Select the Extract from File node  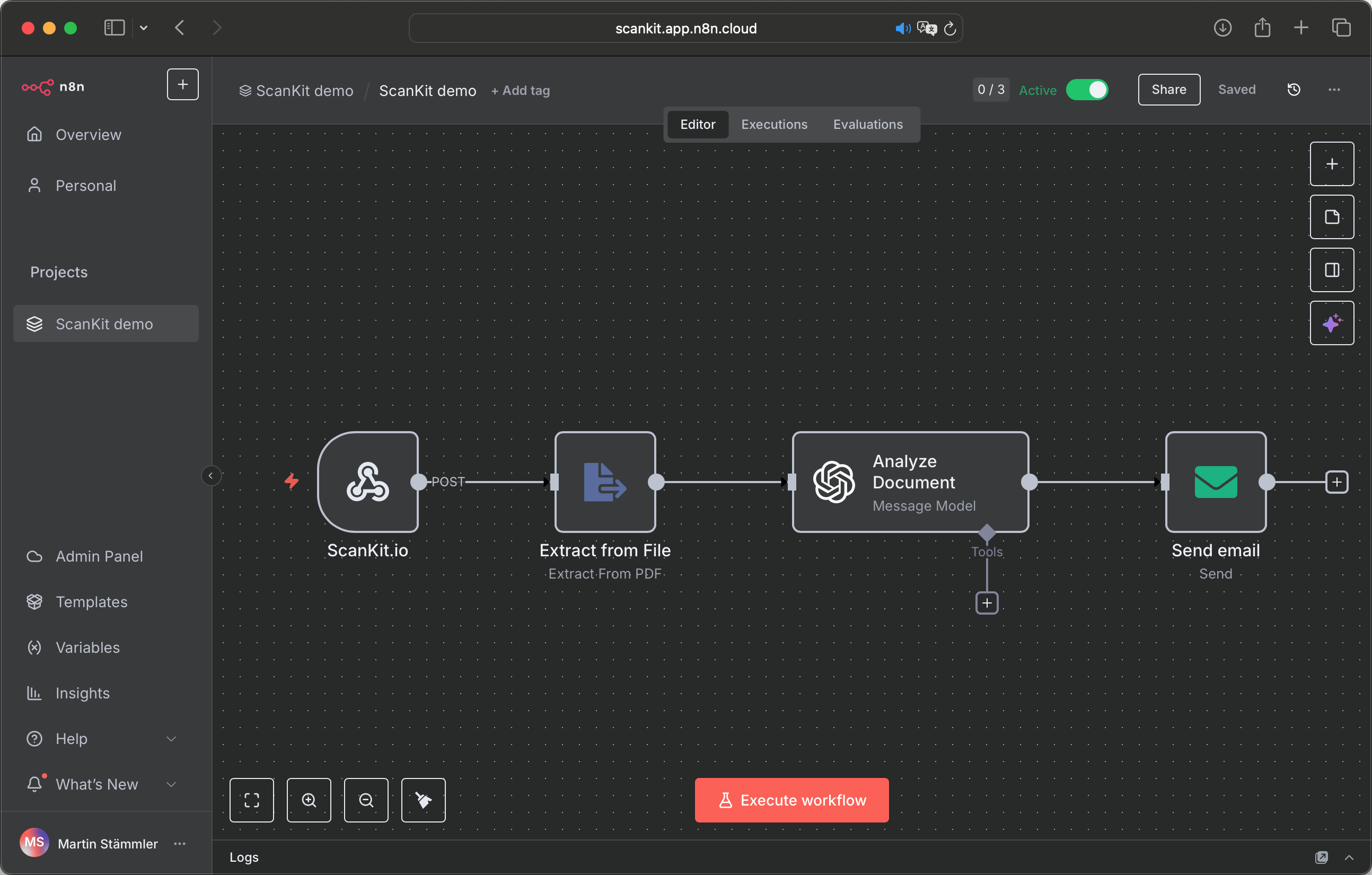click(x=605, y=482)
